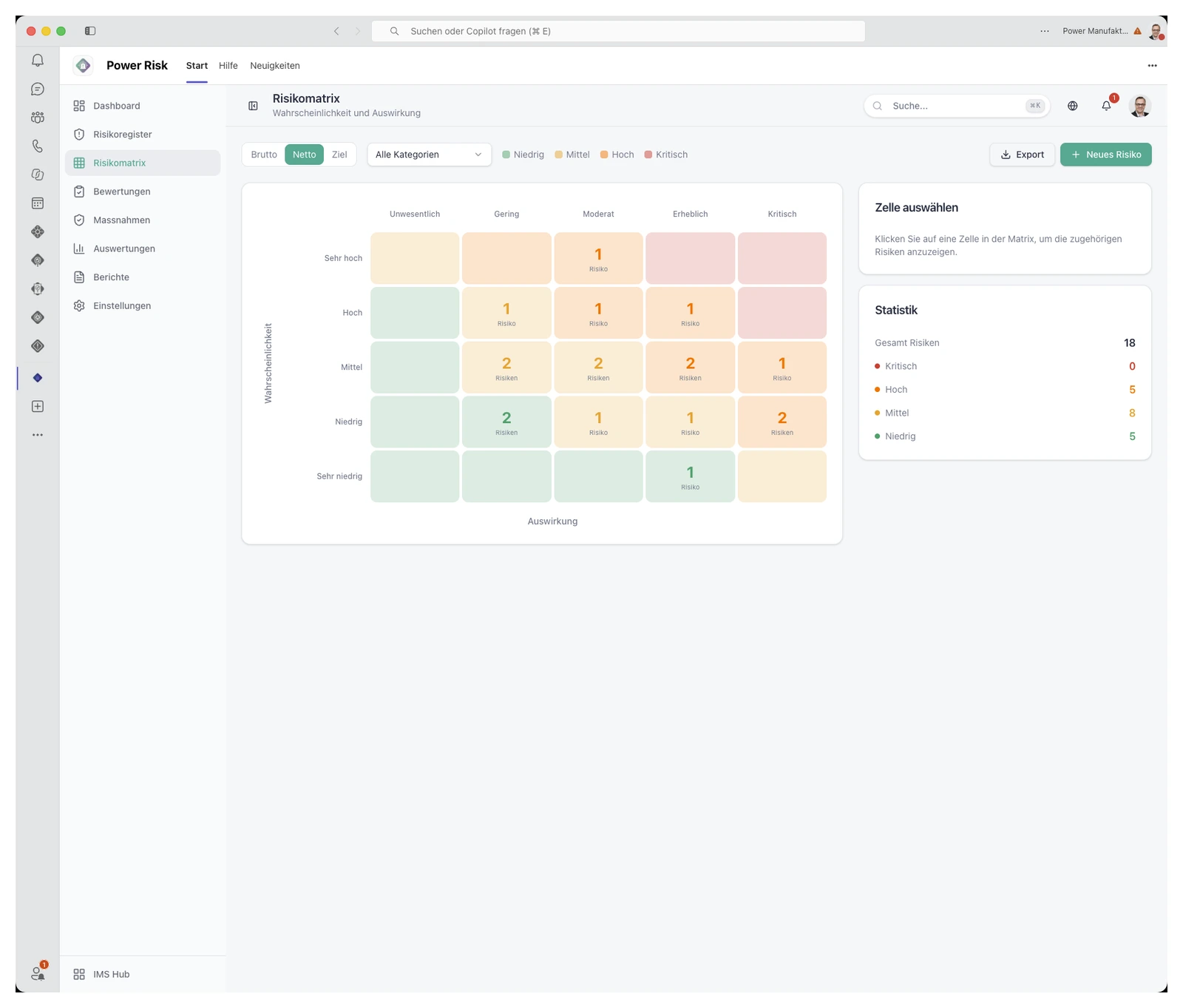Open Einstellungen in sidebar
The width and height of the screenshot is (1183, 1008).
point(143,306)
